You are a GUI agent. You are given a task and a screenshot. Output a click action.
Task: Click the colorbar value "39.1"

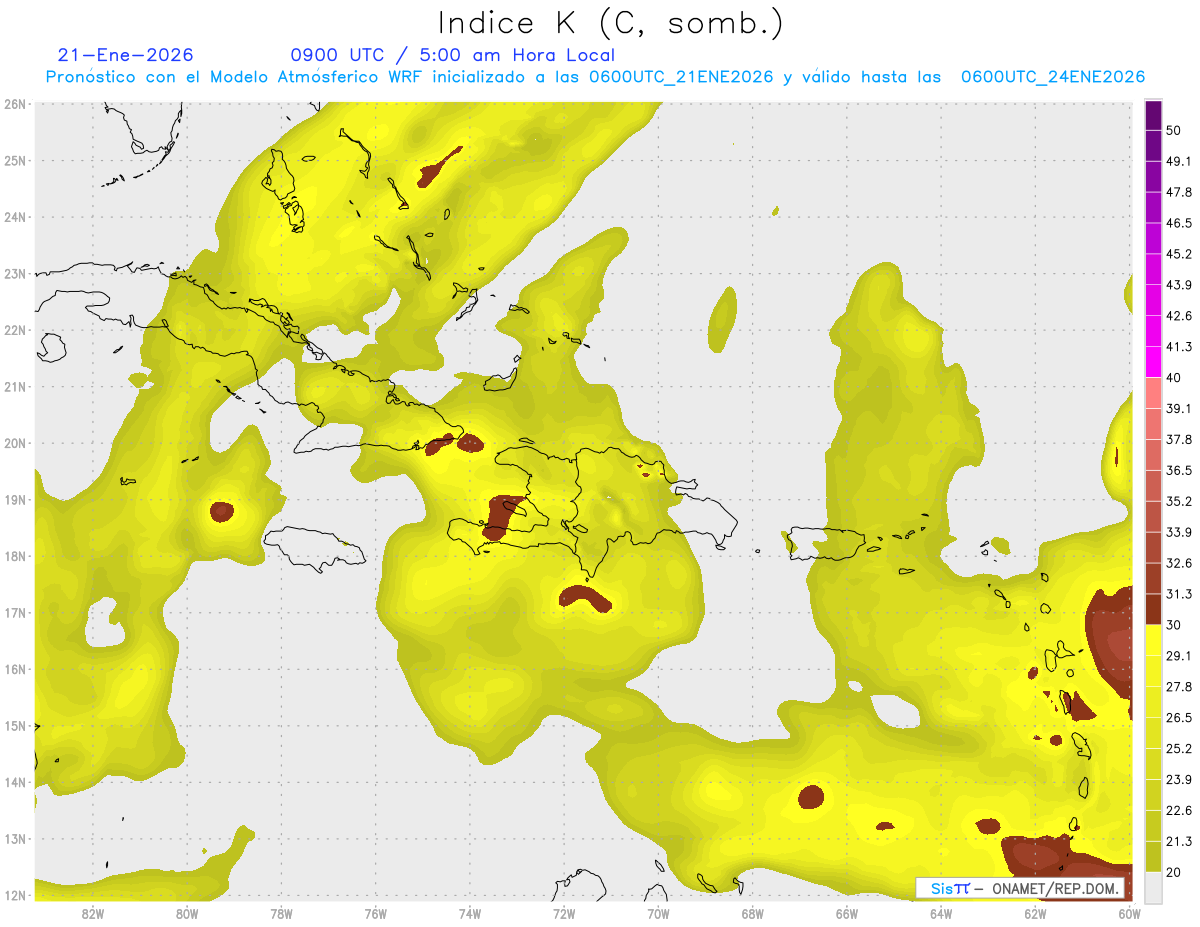pos(1178,409)
